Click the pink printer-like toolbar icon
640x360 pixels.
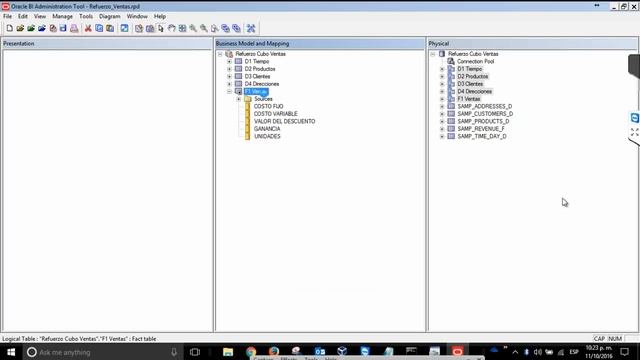[x=74, y=28]
